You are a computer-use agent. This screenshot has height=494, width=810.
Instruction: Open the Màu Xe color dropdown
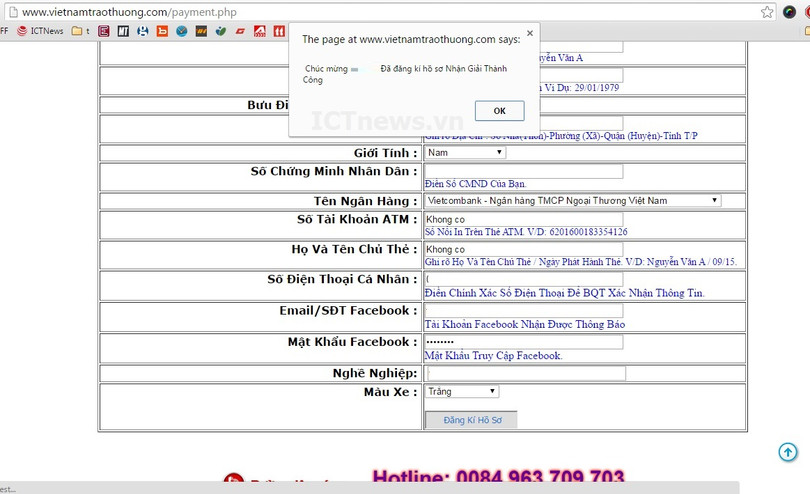[x=461, y=392]
